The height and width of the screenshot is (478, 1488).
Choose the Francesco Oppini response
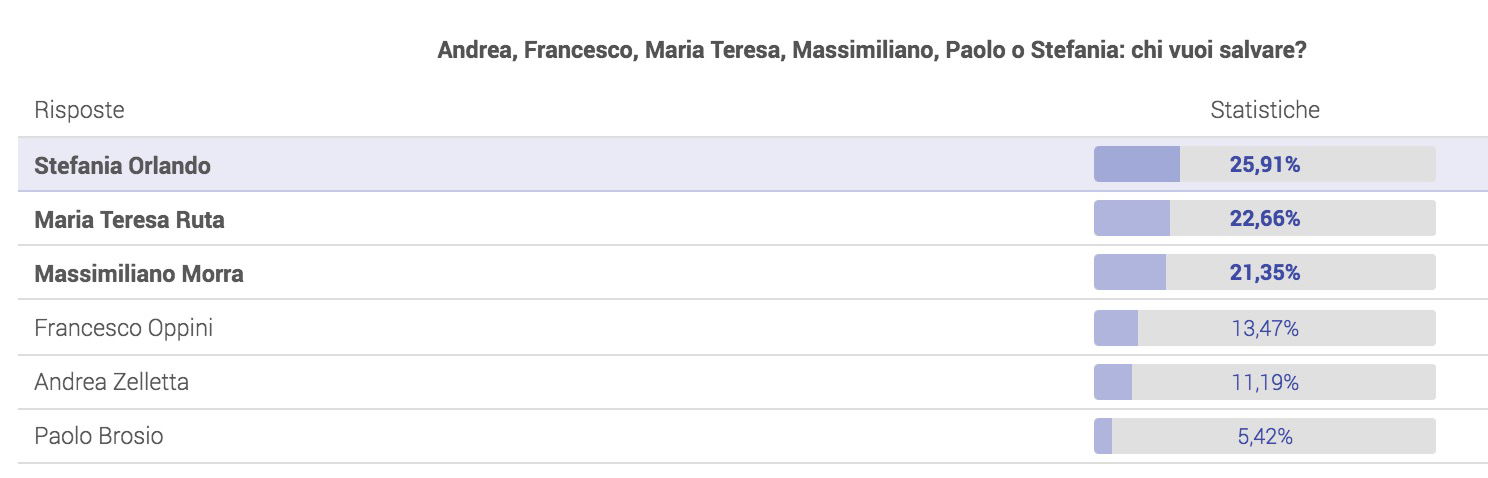pyautogui.click(x=123, y=328)
